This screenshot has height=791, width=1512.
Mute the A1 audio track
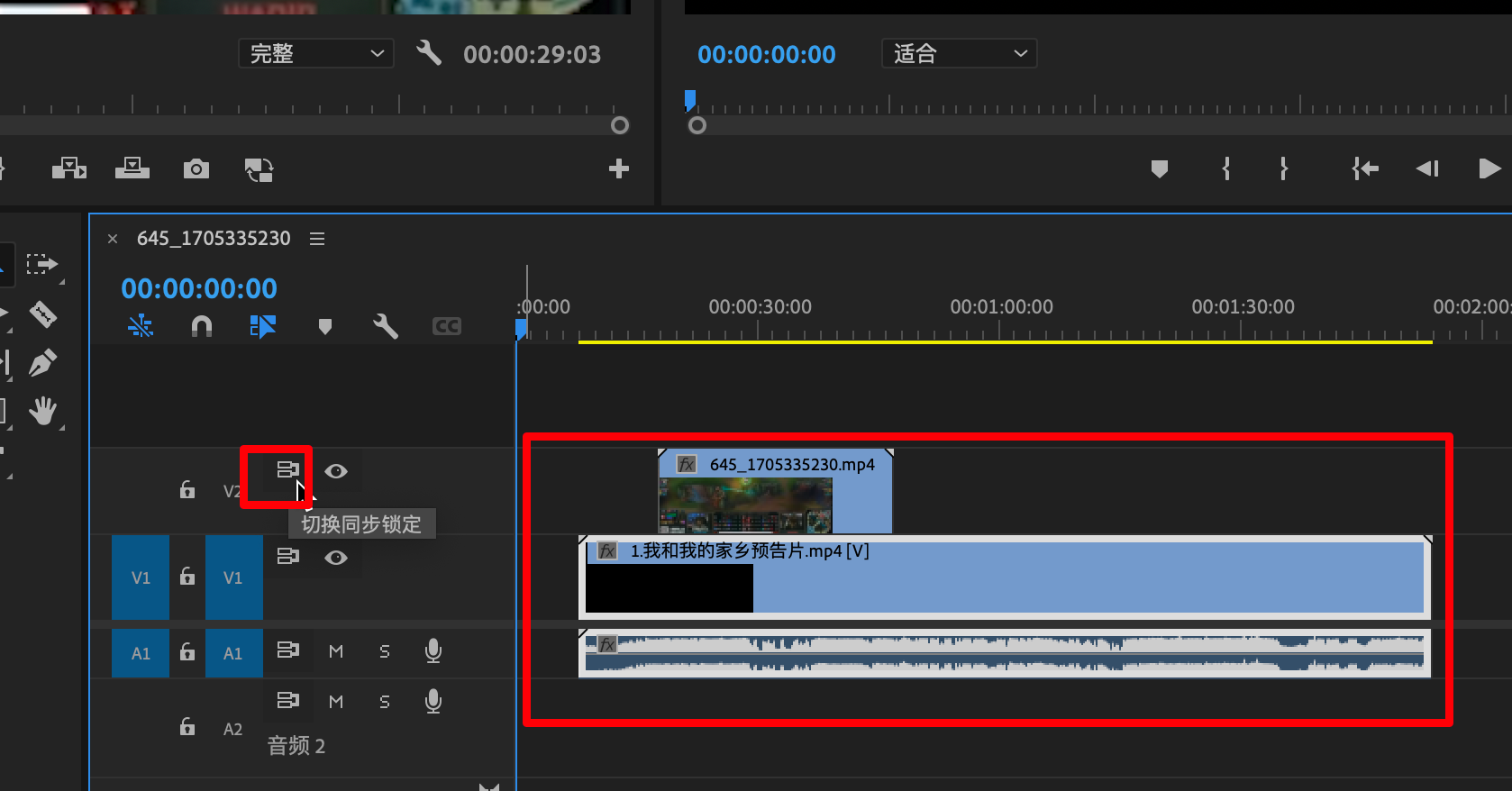tap(336, 651)
